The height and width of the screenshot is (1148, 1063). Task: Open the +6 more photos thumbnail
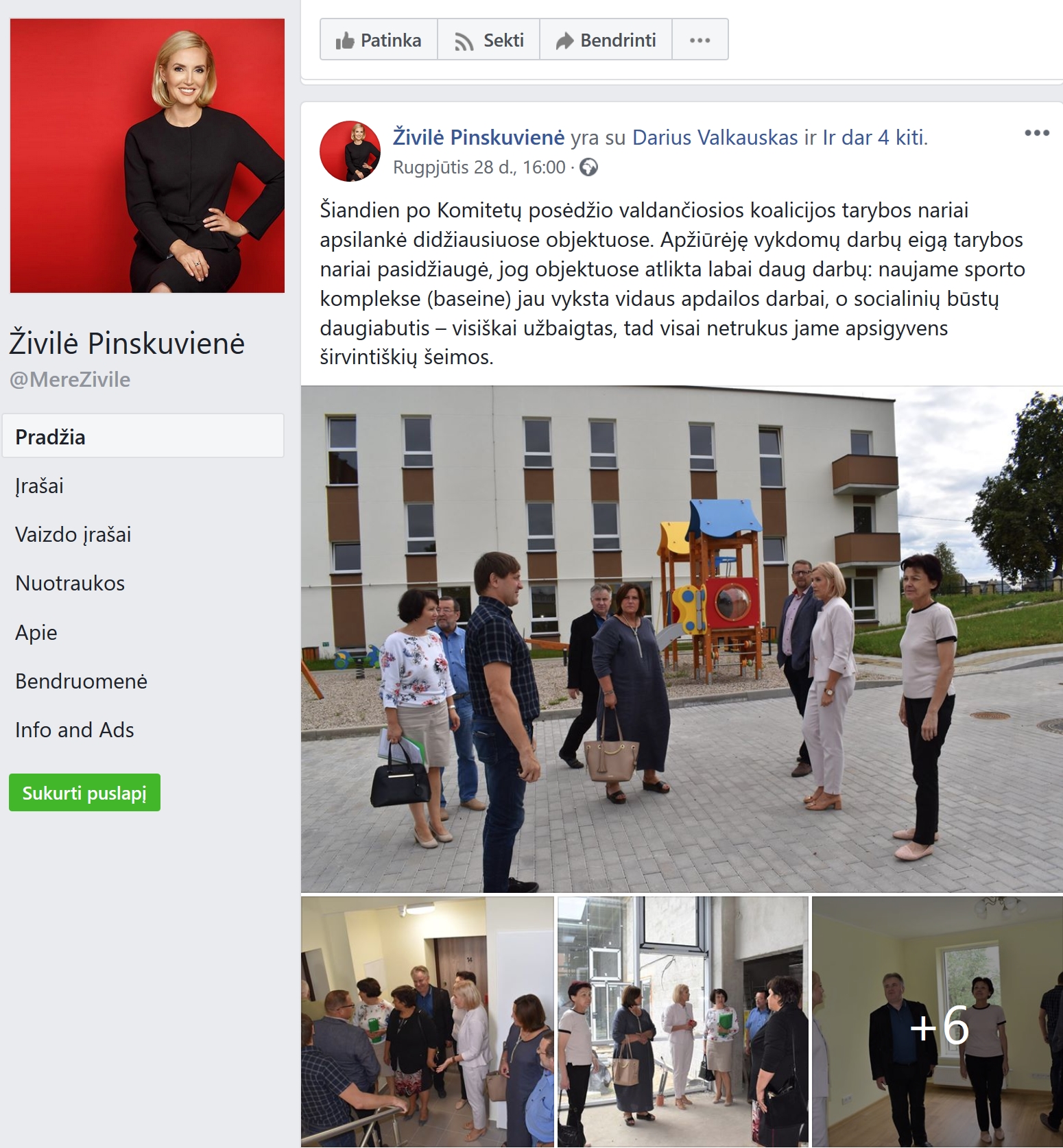[x=937, y=1022]
